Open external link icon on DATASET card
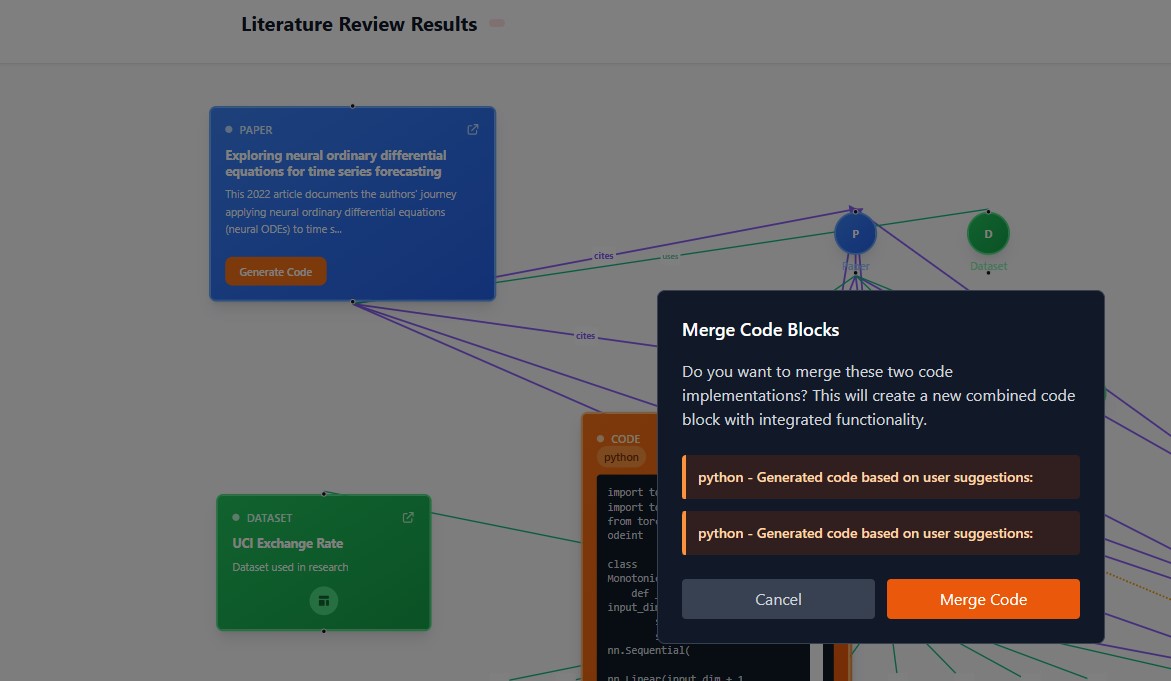1171x681 pixels. point(408,517)
